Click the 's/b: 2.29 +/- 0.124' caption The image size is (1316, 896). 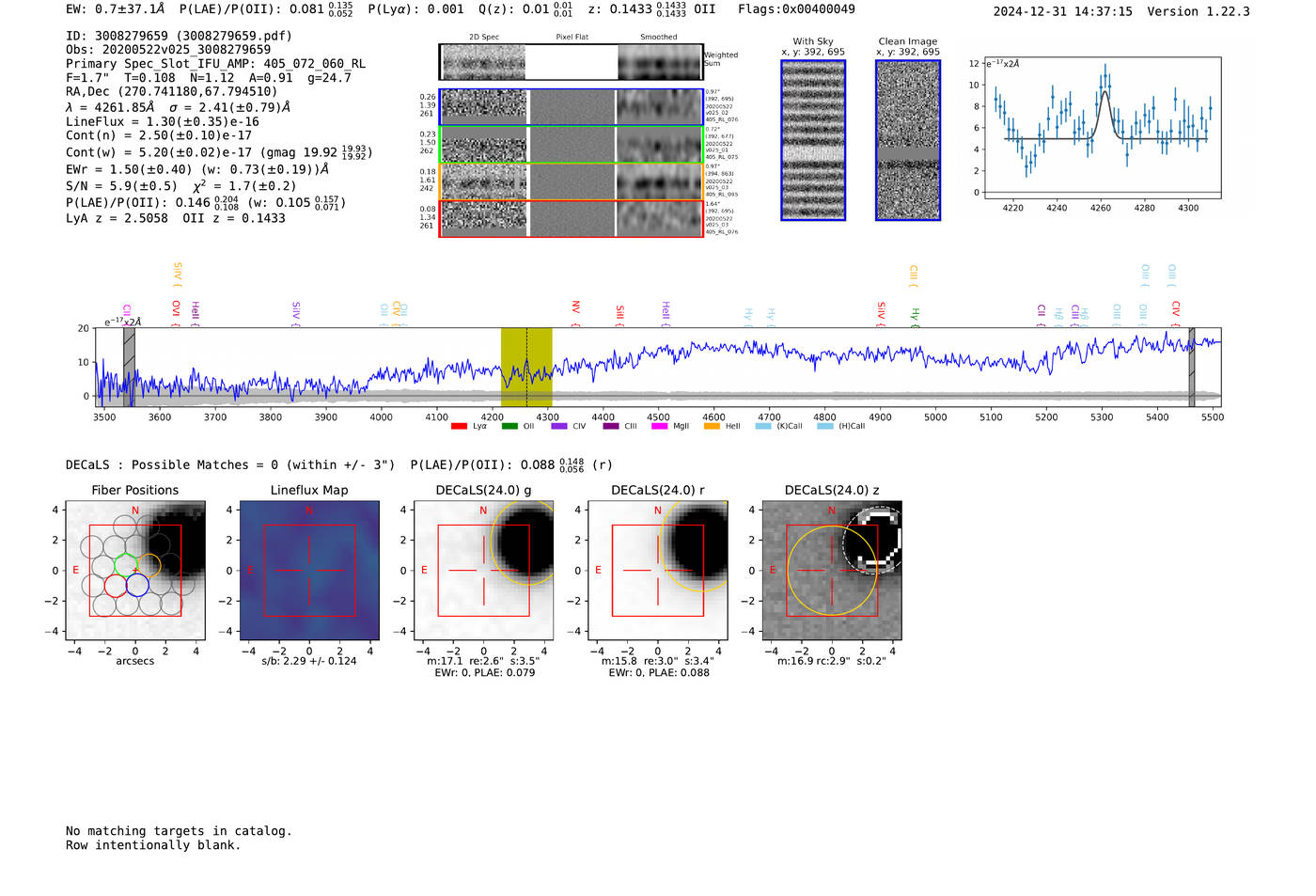pos(309,661)
